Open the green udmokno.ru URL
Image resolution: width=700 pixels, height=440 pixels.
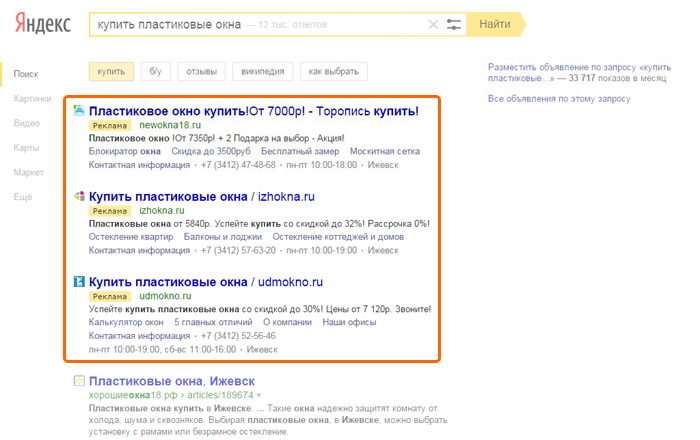(x=165, y=296)
